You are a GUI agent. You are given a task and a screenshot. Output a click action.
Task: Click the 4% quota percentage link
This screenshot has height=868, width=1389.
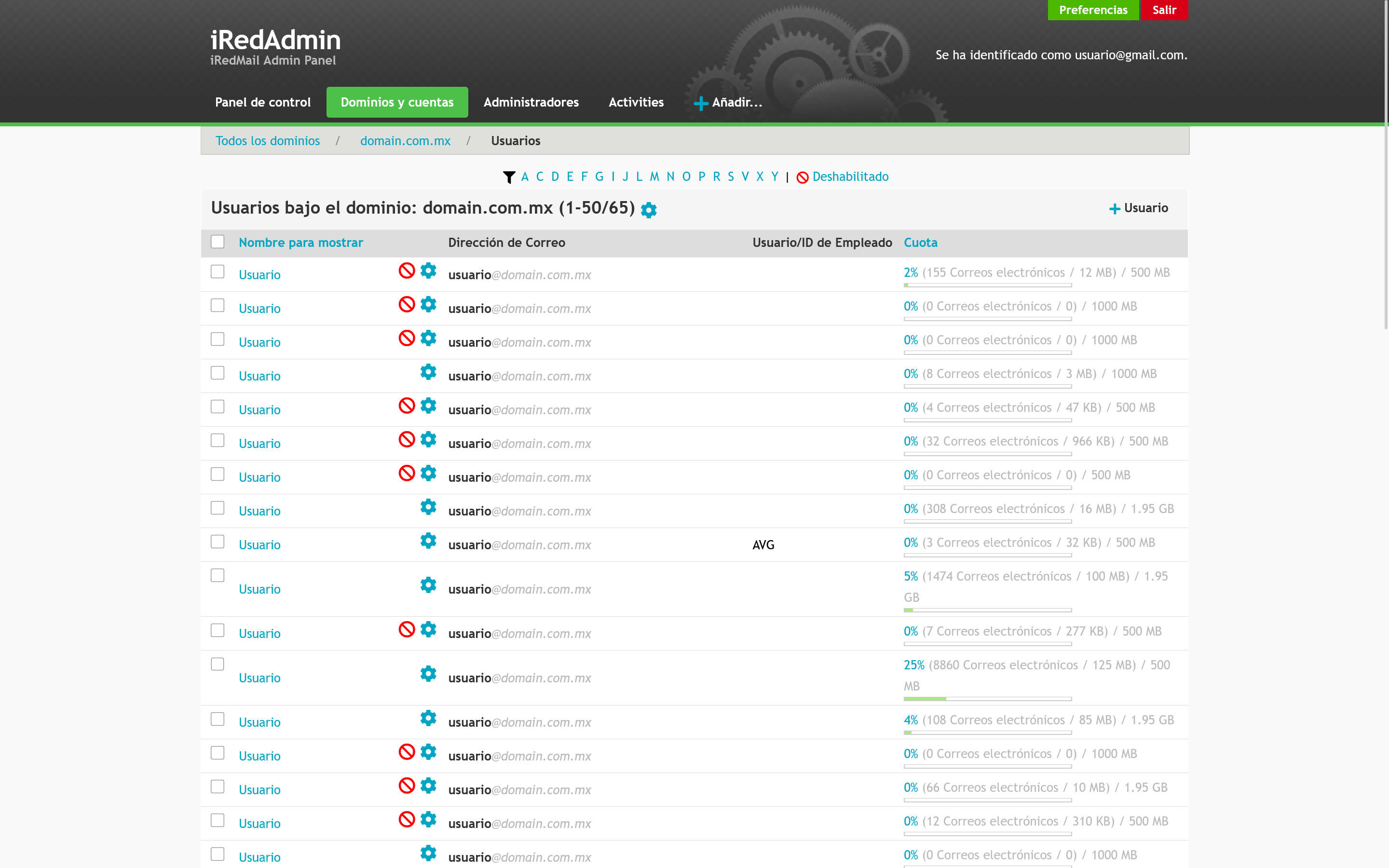911,720
